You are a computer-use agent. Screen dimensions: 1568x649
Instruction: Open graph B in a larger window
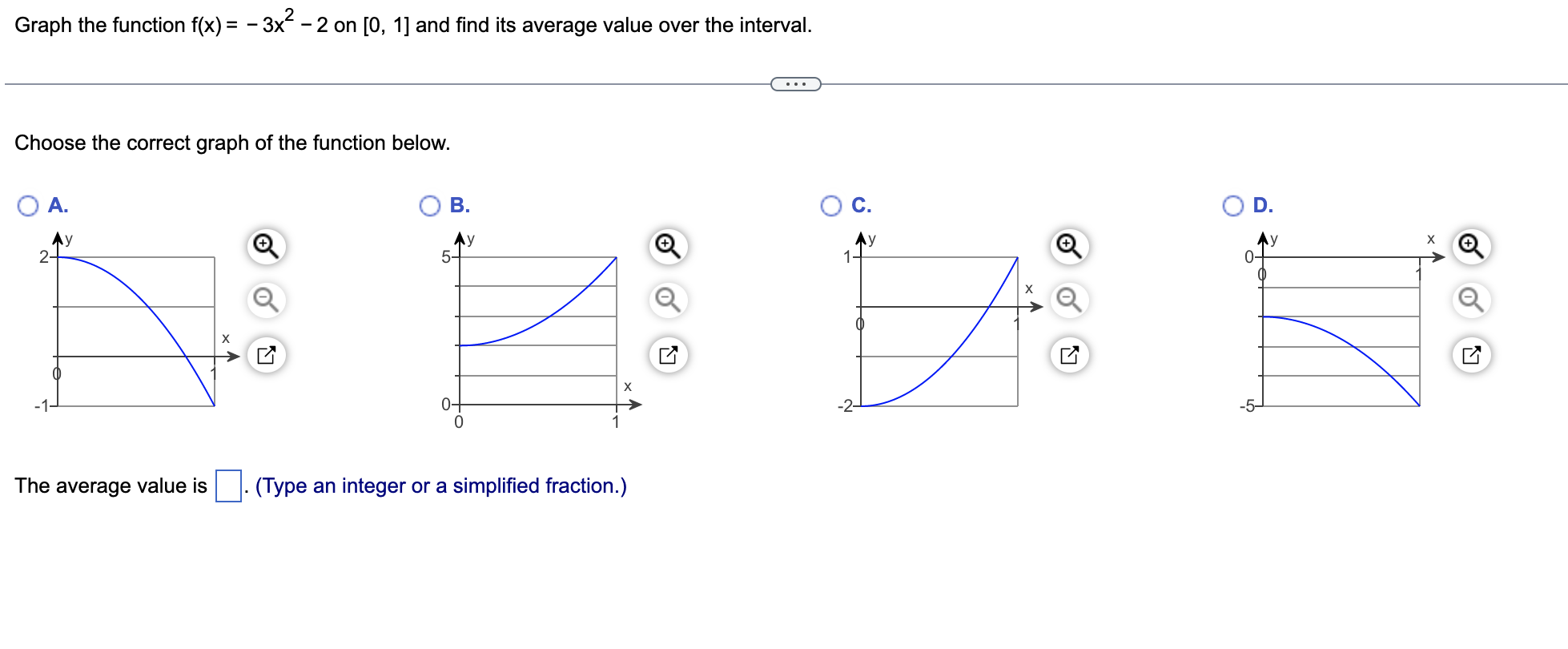pyautogui.click(x=669, y=355)
